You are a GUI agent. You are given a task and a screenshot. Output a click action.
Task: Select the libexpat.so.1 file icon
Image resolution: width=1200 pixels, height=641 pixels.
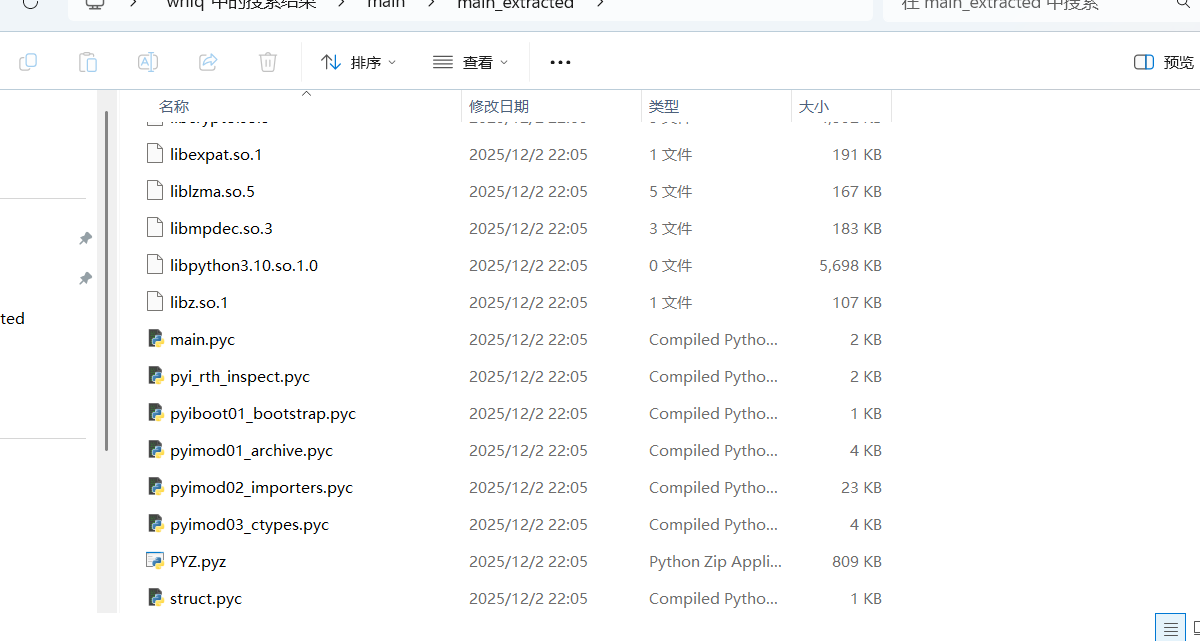pos(154,154)
